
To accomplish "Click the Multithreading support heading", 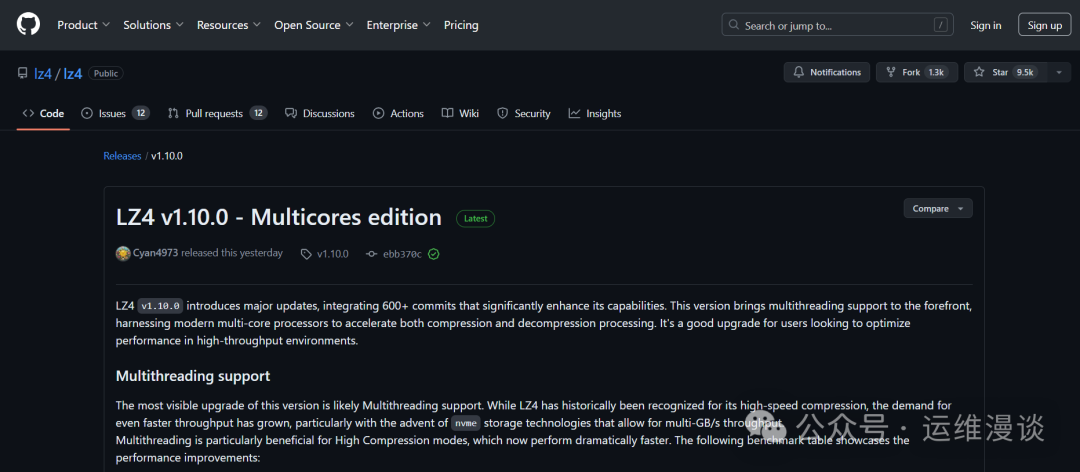I will pos(193,376).
